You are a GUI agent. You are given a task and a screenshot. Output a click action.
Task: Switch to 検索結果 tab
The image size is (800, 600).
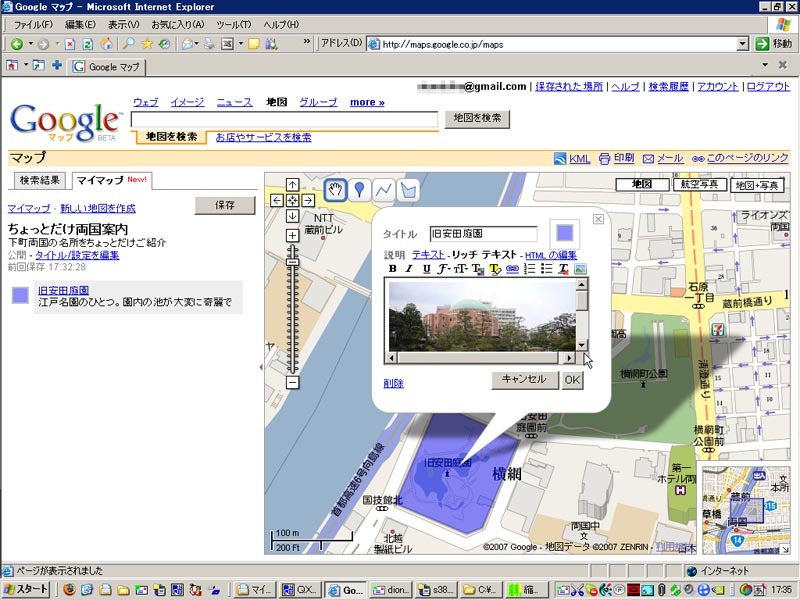40,180
